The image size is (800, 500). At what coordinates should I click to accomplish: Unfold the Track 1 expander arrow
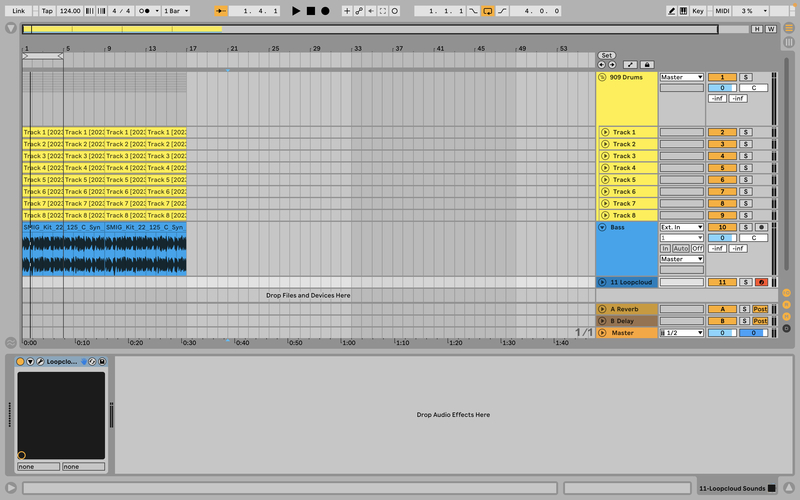604,132
